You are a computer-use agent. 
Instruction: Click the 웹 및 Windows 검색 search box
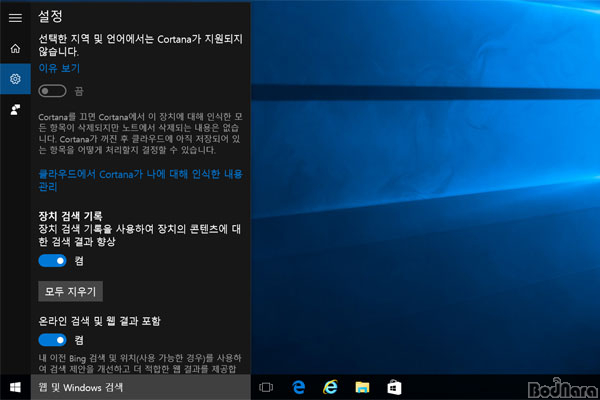click(x=140, y=387)
